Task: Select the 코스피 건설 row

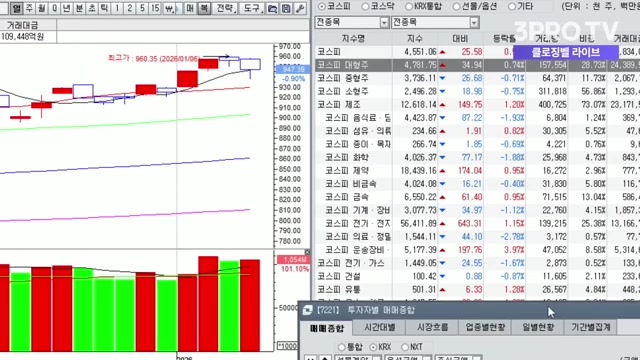Action: click(477, 276)
